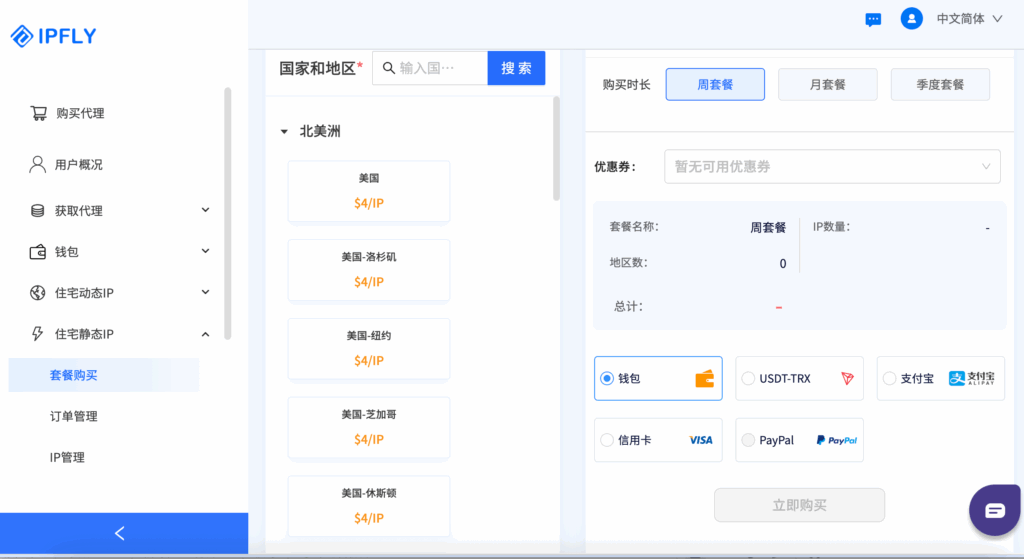Select the PayPal payment radio button

coord(748,440)
